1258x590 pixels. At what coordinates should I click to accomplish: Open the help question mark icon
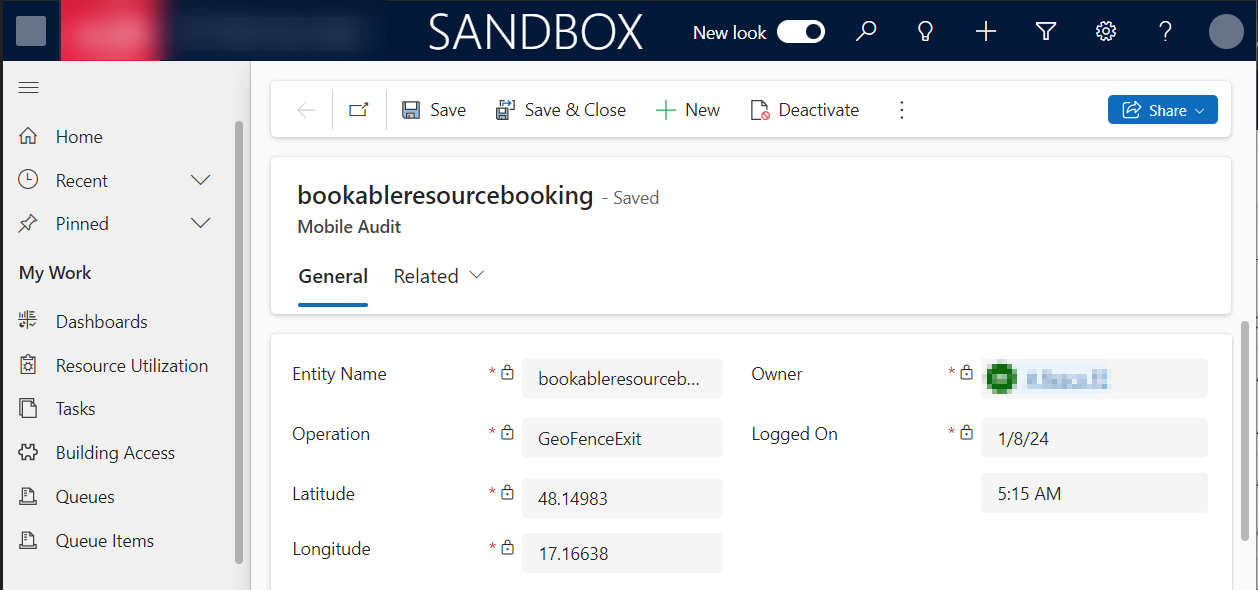(1166, 32)
